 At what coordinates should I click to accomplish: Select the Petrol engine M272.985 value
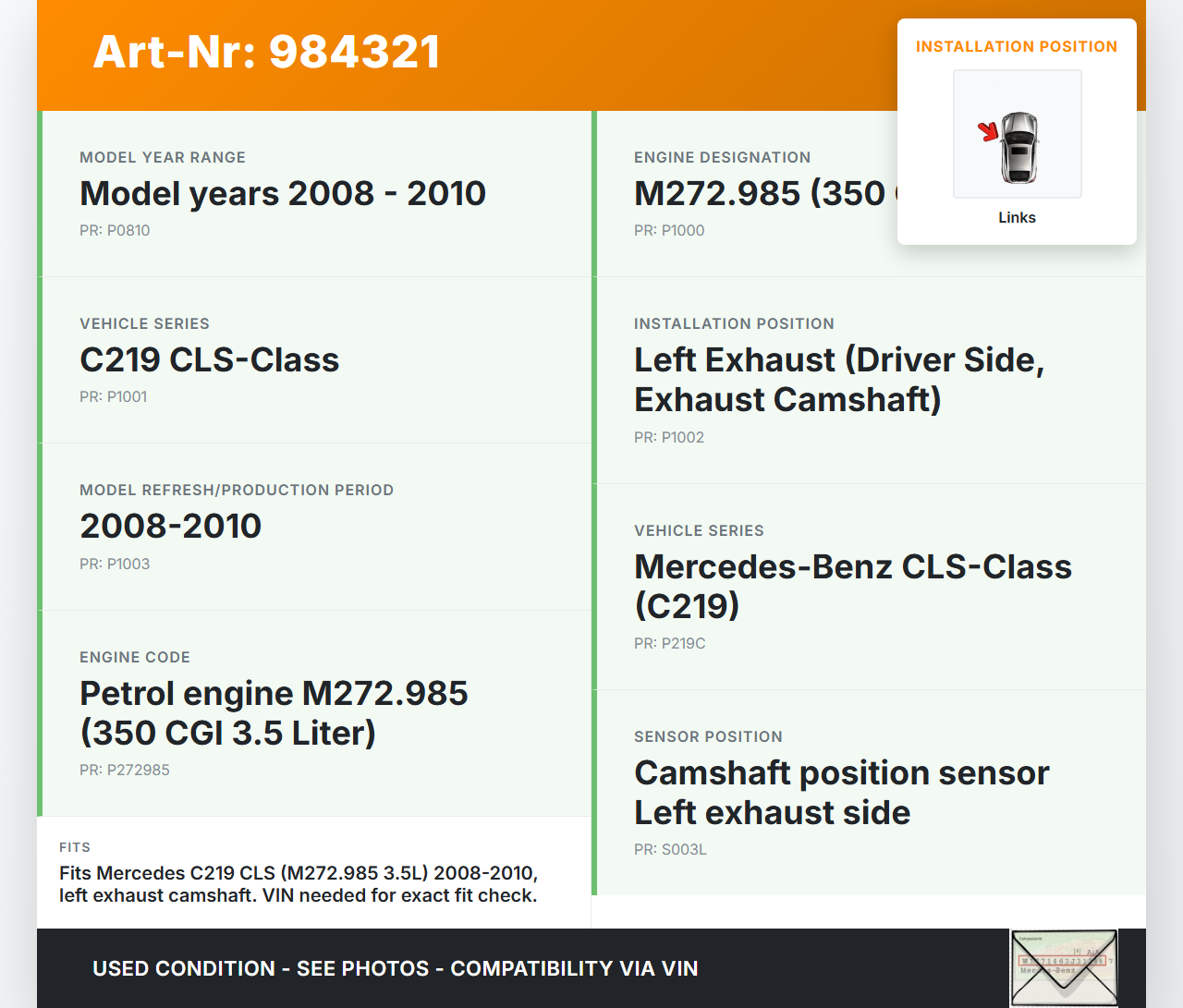click(274, 713)
